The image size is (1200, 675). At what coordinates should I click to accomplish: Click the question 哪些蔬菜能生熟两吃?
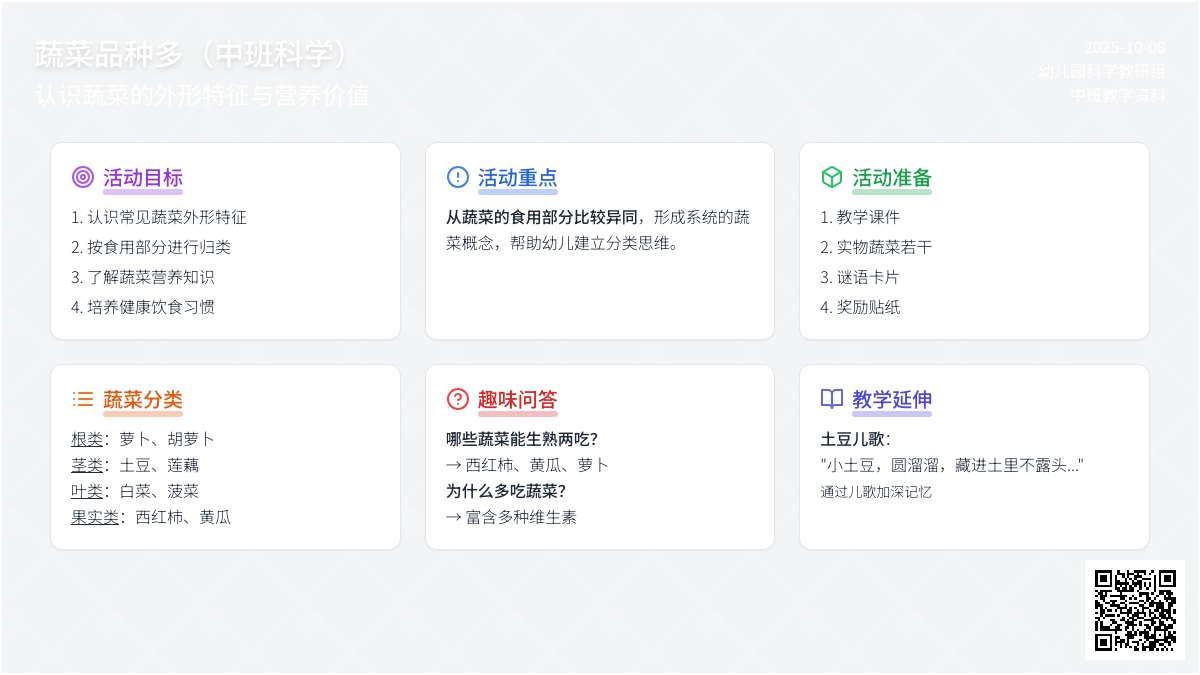click(x=521, y=439)
